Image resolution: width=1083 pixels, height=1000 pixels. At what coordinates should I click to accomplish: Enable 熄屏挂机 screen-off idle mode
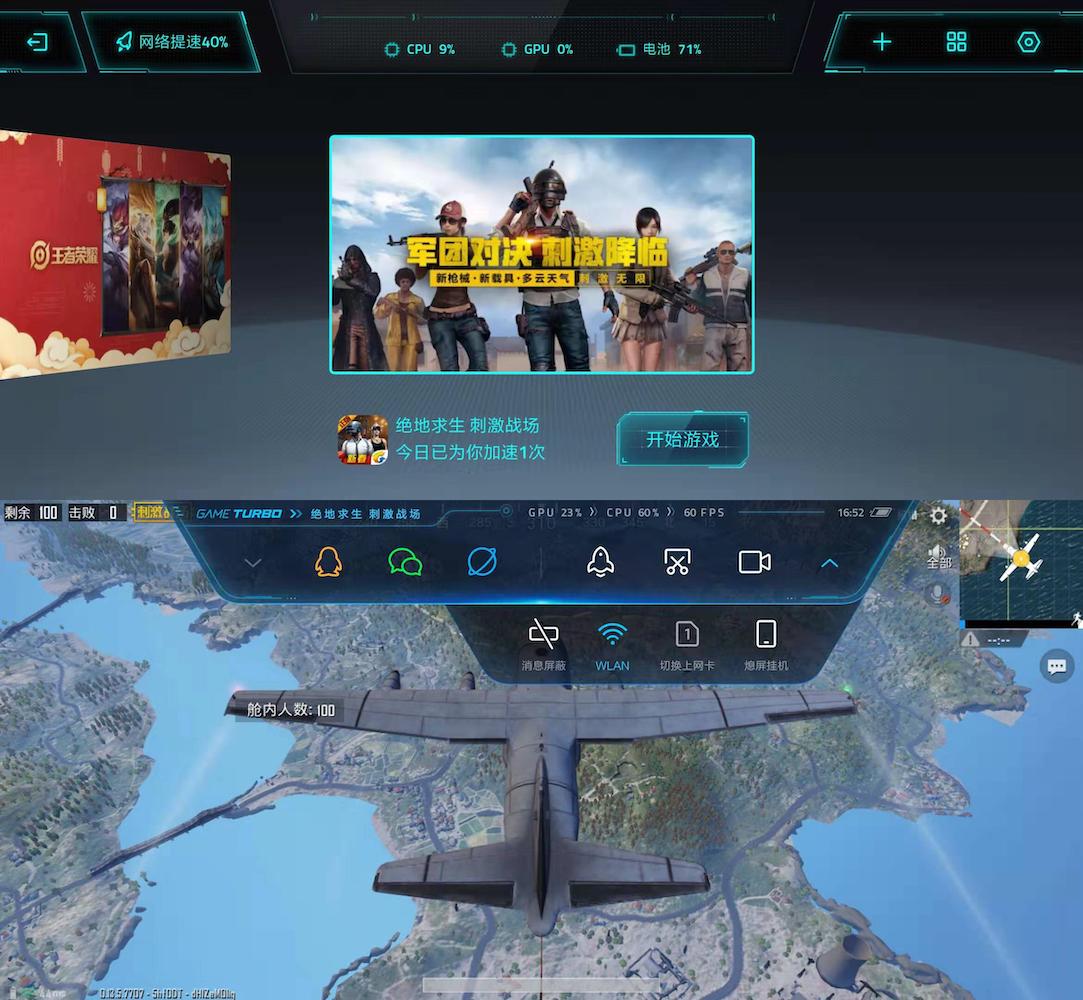coord(766,645)
